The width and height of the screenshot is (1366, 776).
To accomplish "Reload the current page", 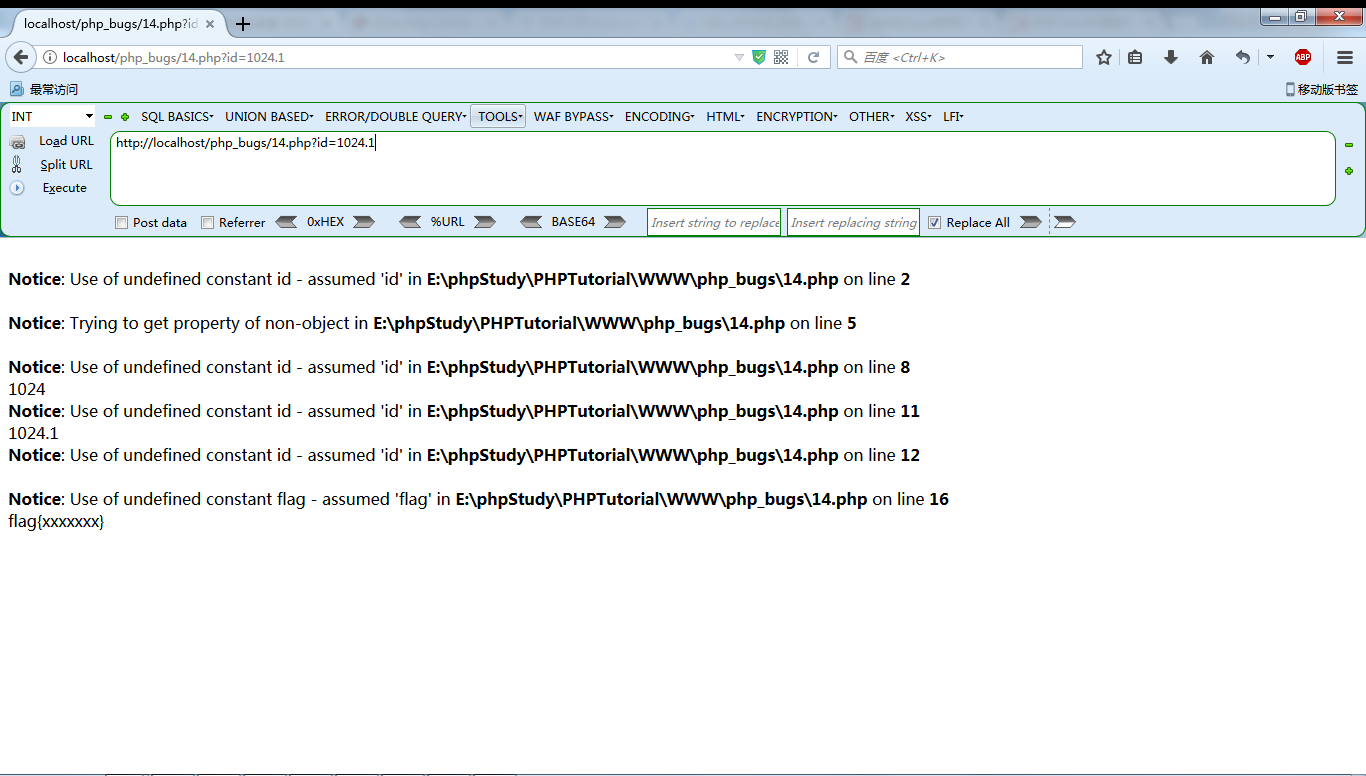I will (813, 57).
